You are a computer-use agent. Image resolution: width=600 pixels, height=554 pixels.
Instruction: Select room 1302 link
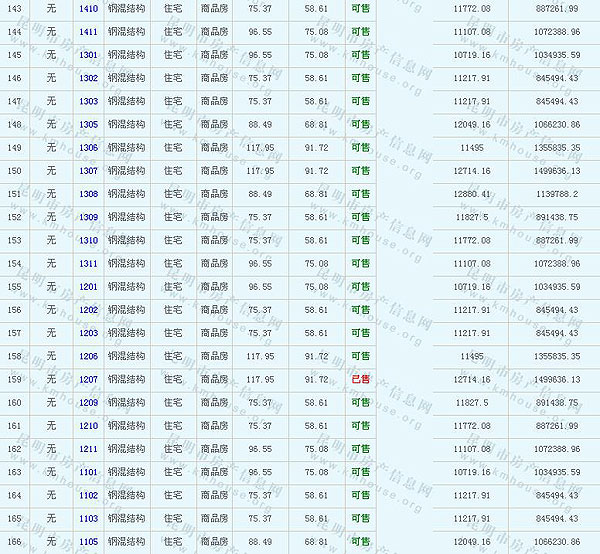pos(88,77)
